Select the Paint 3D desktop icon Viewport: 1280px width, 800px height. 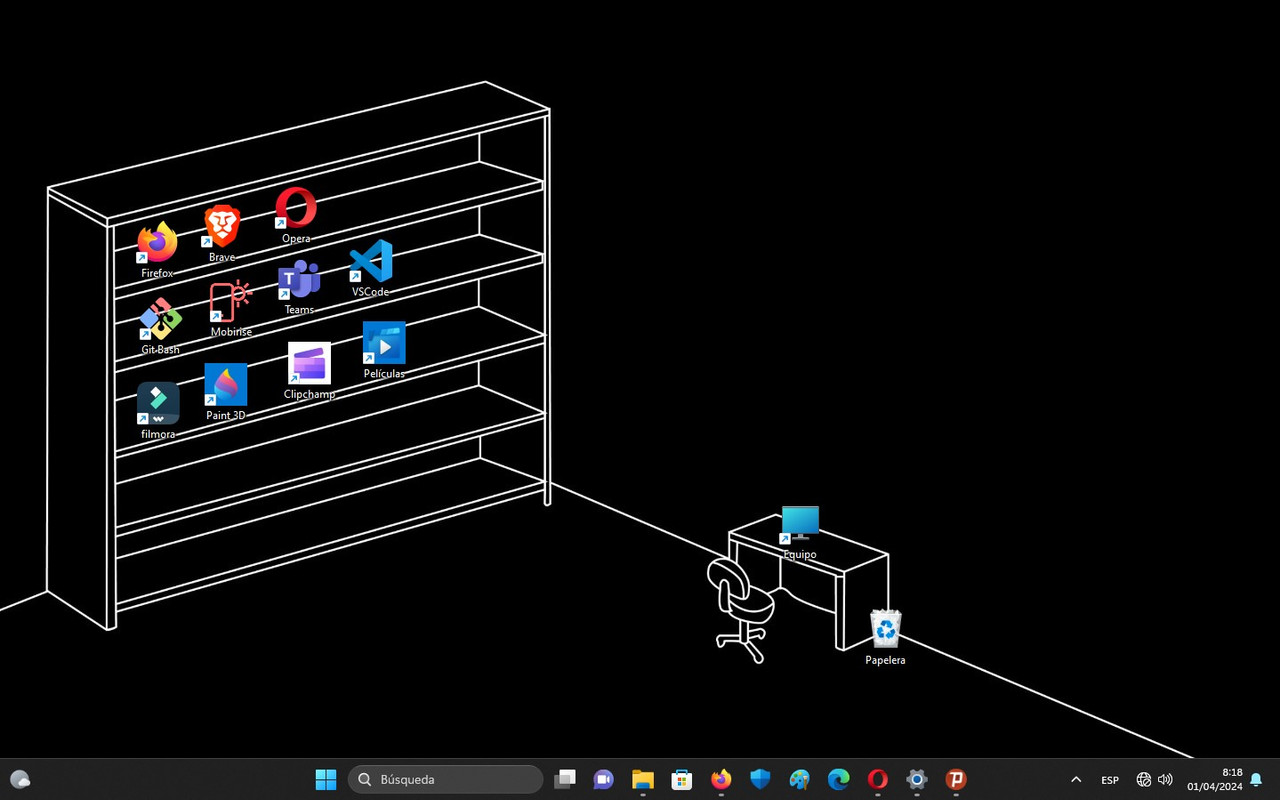[x=226, y=392]
